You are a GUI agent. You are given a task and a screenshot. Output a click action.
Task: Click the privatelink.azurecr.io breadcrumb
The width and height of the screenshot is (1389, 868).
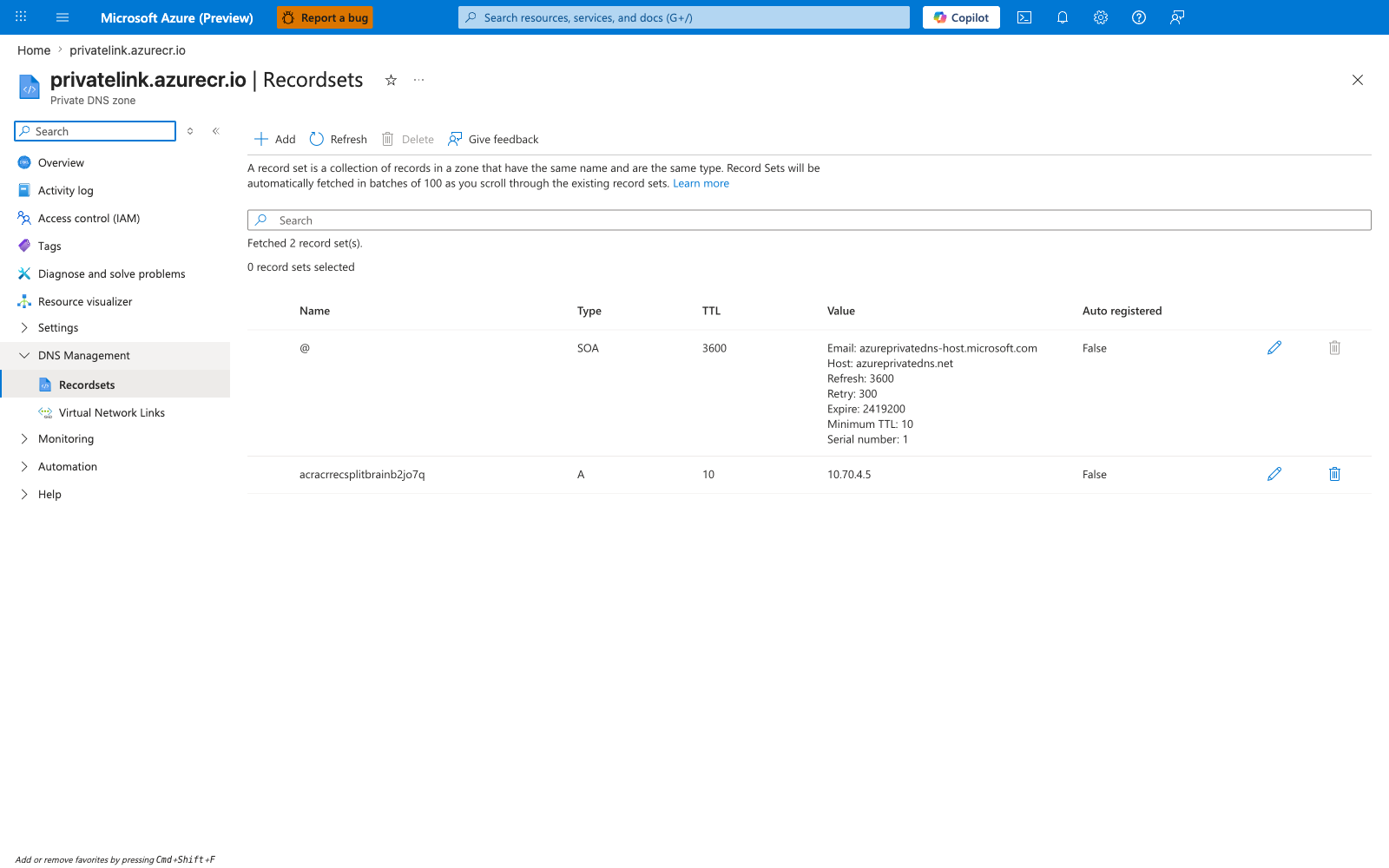pos(128,50)
